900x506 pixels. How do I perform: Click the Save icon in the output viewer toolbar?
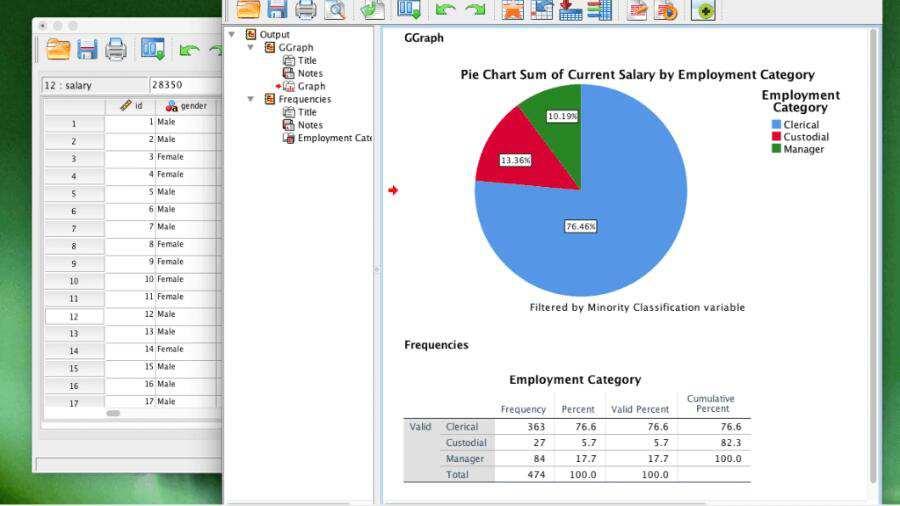pos(277,10)
